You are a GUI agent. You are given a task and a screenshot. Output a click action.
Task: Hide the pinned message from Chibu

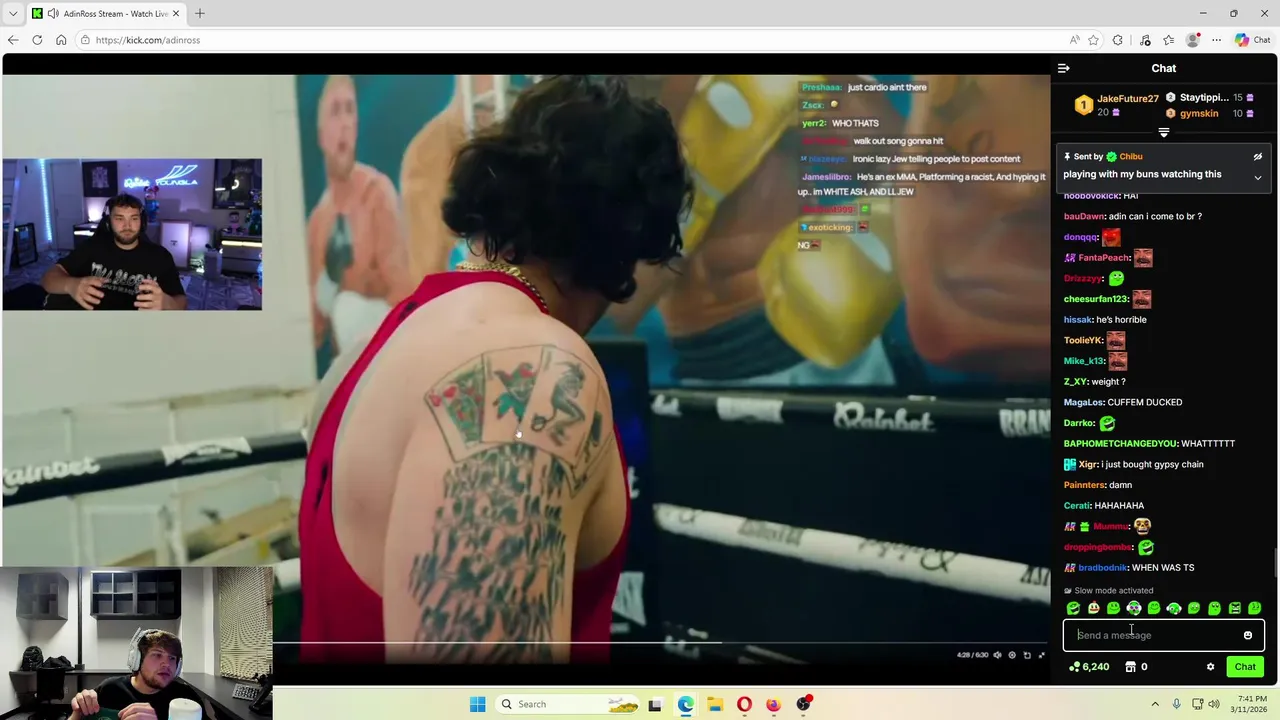click(x=1258, y=157)
